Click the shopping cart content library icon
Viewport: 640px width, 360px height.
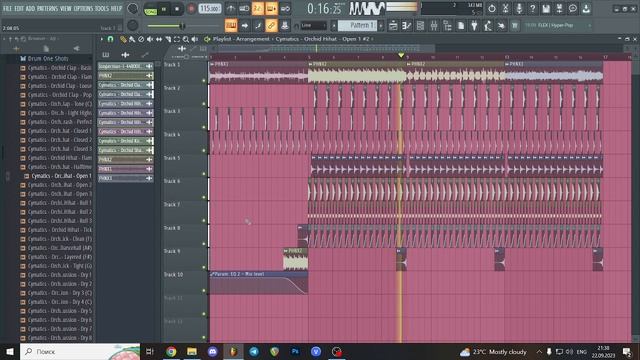[x=515, y=26]
